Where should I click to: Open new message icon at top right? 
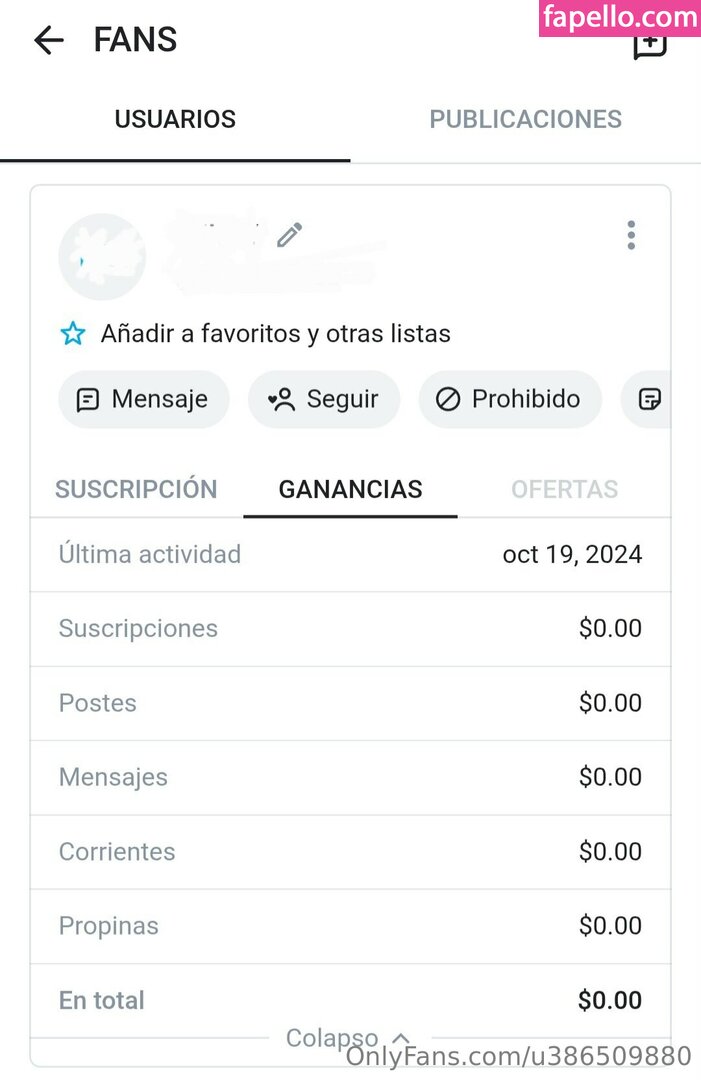click(x=650, y=45)
